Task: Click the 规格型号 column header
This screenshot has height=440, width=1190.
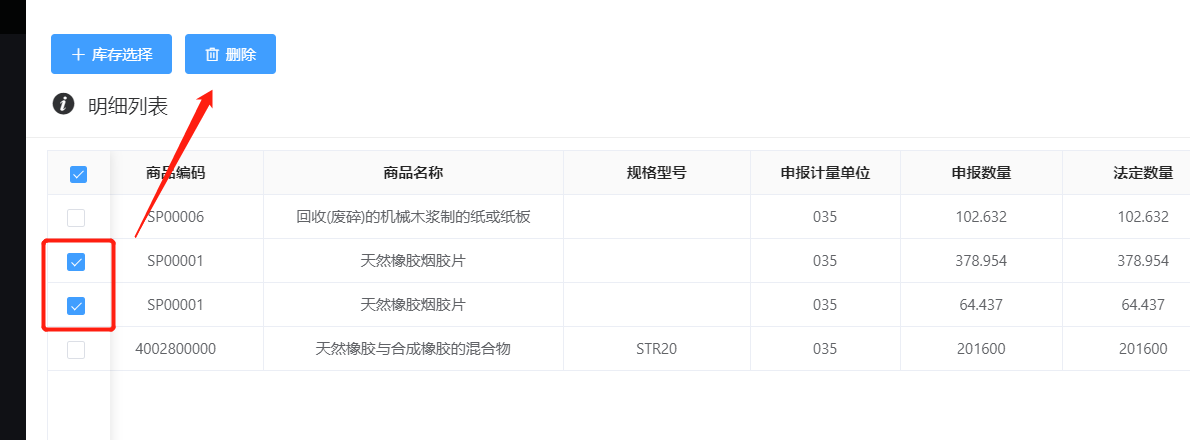Action: 656,173
